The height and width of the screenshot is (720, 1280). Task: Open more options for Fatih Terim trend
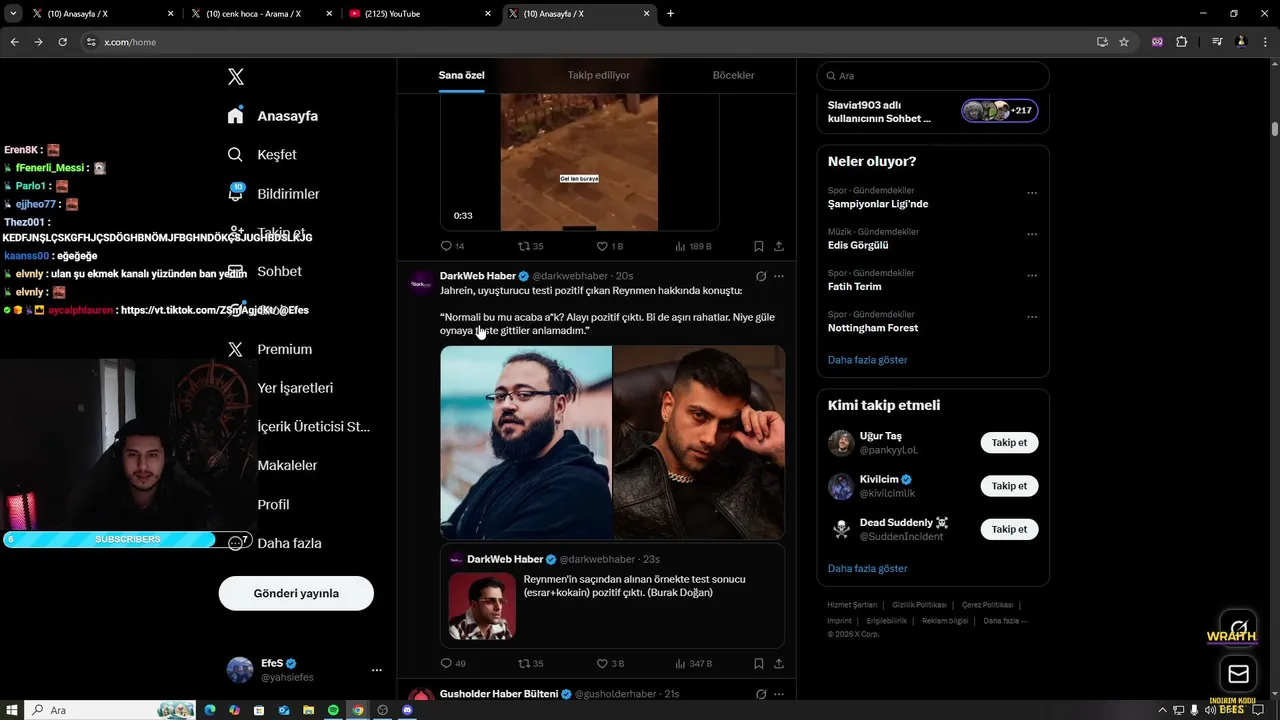pos(1032,276)
